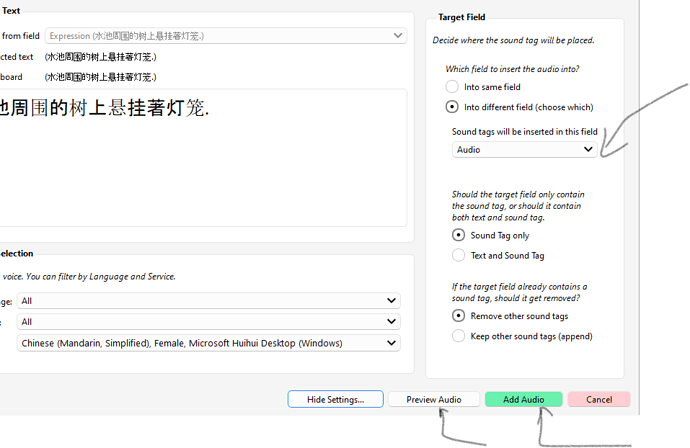Open the Audio target field dropdown
Screen dimensions: 690x448
pos(524,149)
